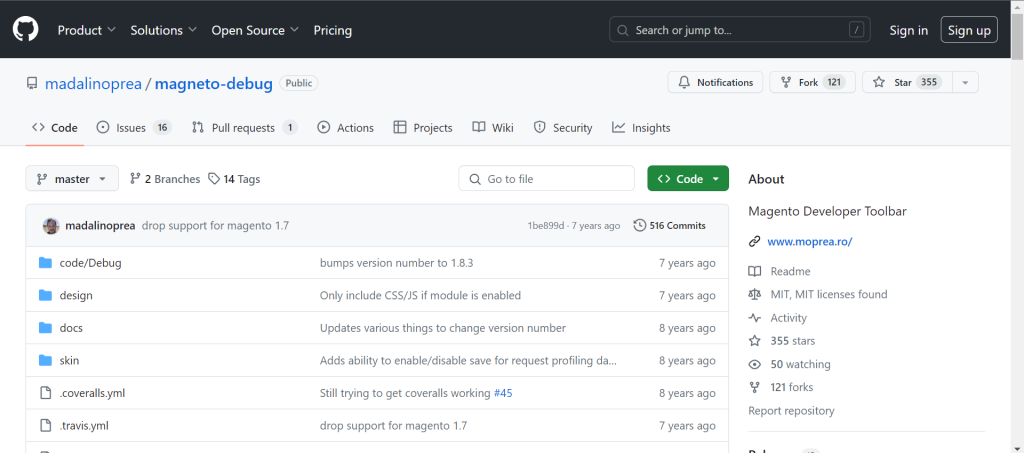This screenshot has height=453, width=1024.
Task: Click the design folder icon
Action: [45, 296]
